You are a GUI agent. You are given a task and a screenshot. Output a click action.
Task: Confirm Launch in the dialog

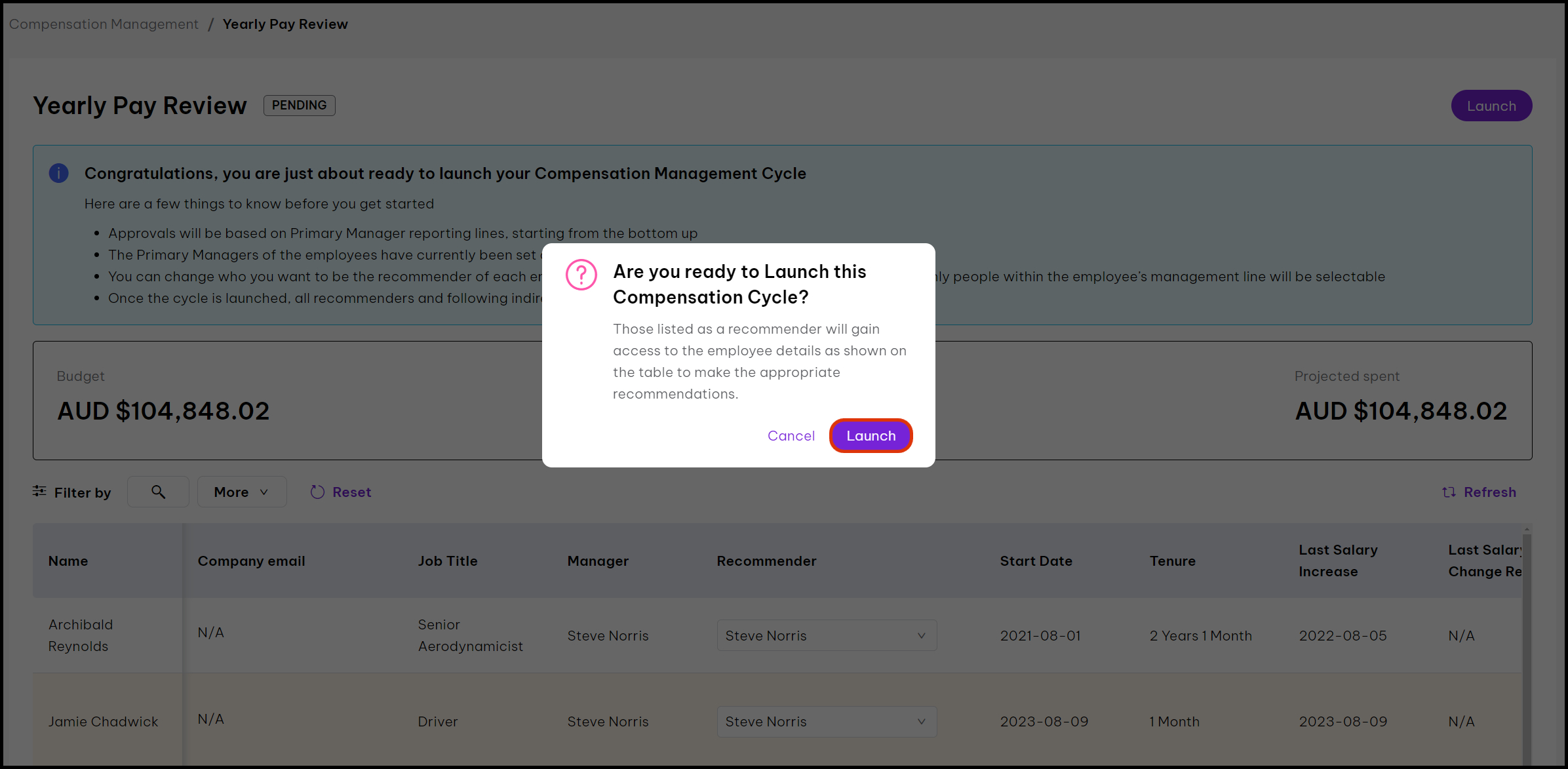(x=871, y=436)
